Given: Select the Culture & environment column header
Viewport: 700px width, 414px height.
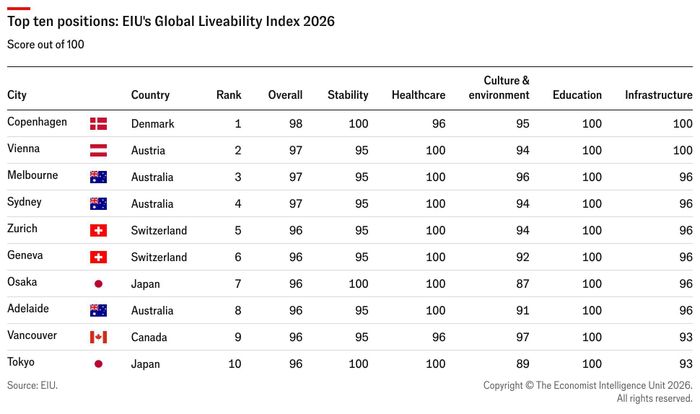Looking at the screenshot, I should point(499,88).
